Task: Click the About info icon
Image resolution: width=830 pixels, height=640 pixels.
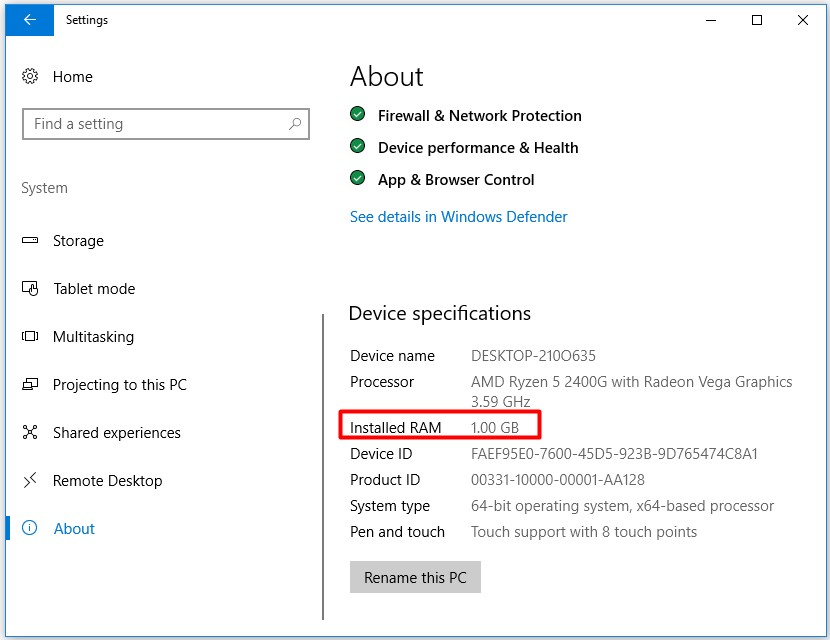Action: [x=30, y=529]
